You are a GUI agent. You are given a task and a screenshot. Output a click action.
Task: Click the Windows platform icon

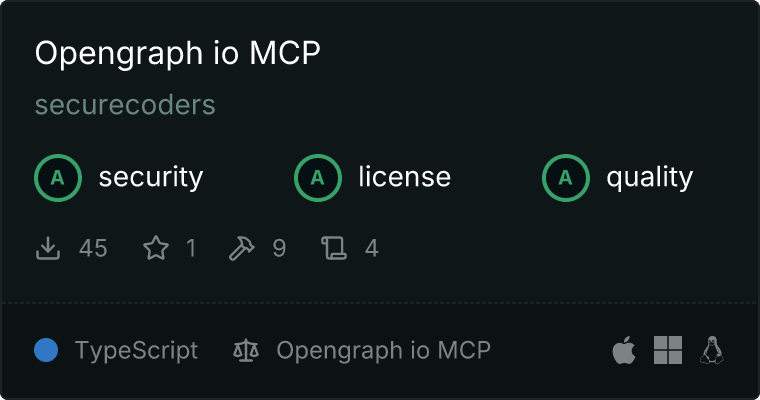pyautogui.click(x=668, y=350)
